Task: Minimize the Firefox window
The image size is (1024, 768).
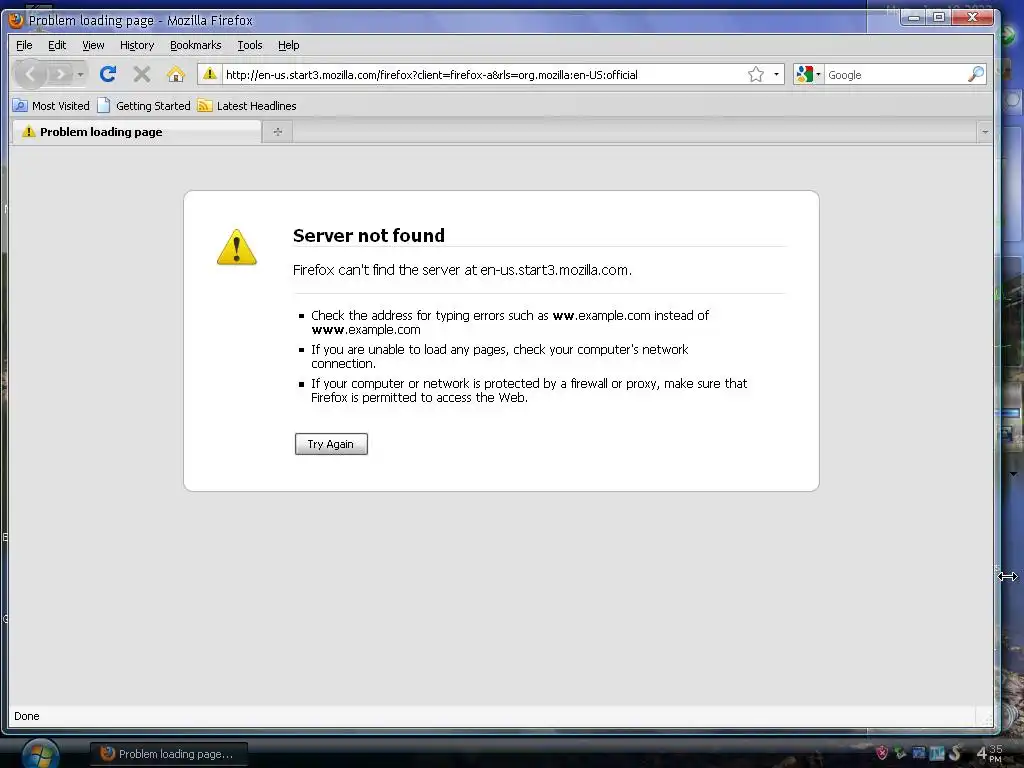Action: (914, 18)
